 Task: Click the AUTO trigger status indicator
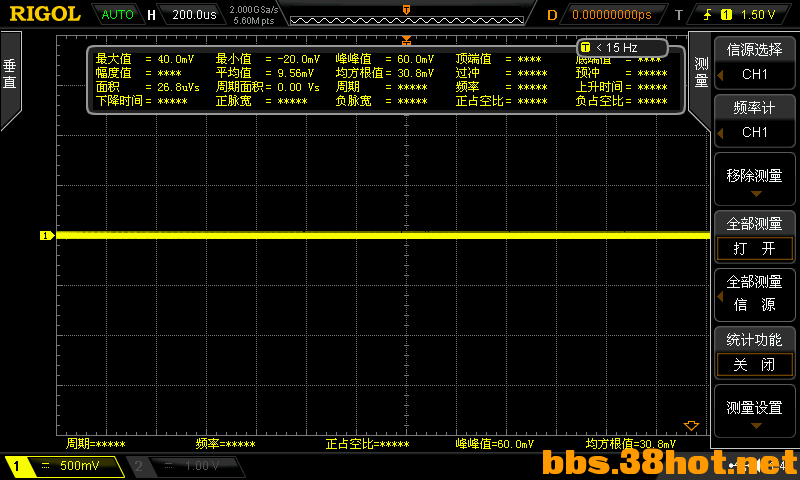[x=117, y=14]
